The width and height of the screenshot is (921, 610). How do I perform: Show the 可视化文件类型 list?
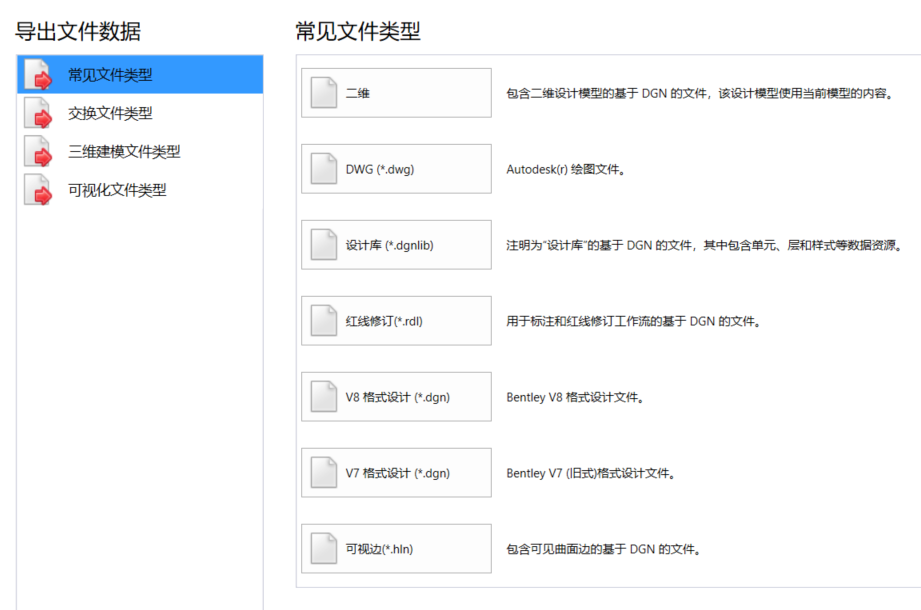click(117, 189)
